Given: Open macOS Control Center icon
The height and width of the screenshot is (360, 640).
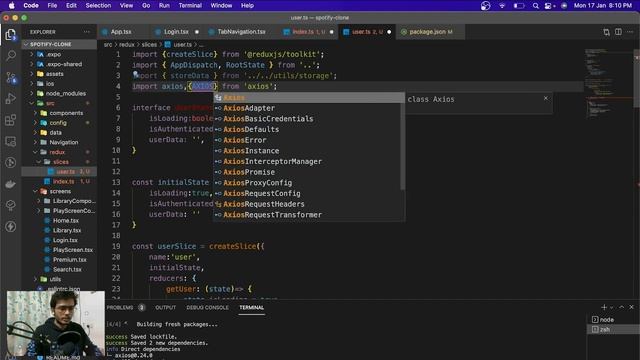Looking at the screenshot, I should [x=550, y=6].
